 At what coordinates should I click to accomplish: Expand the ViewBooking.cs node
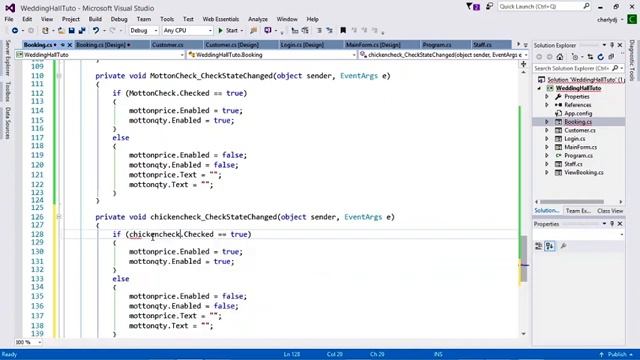pos(547,173)
